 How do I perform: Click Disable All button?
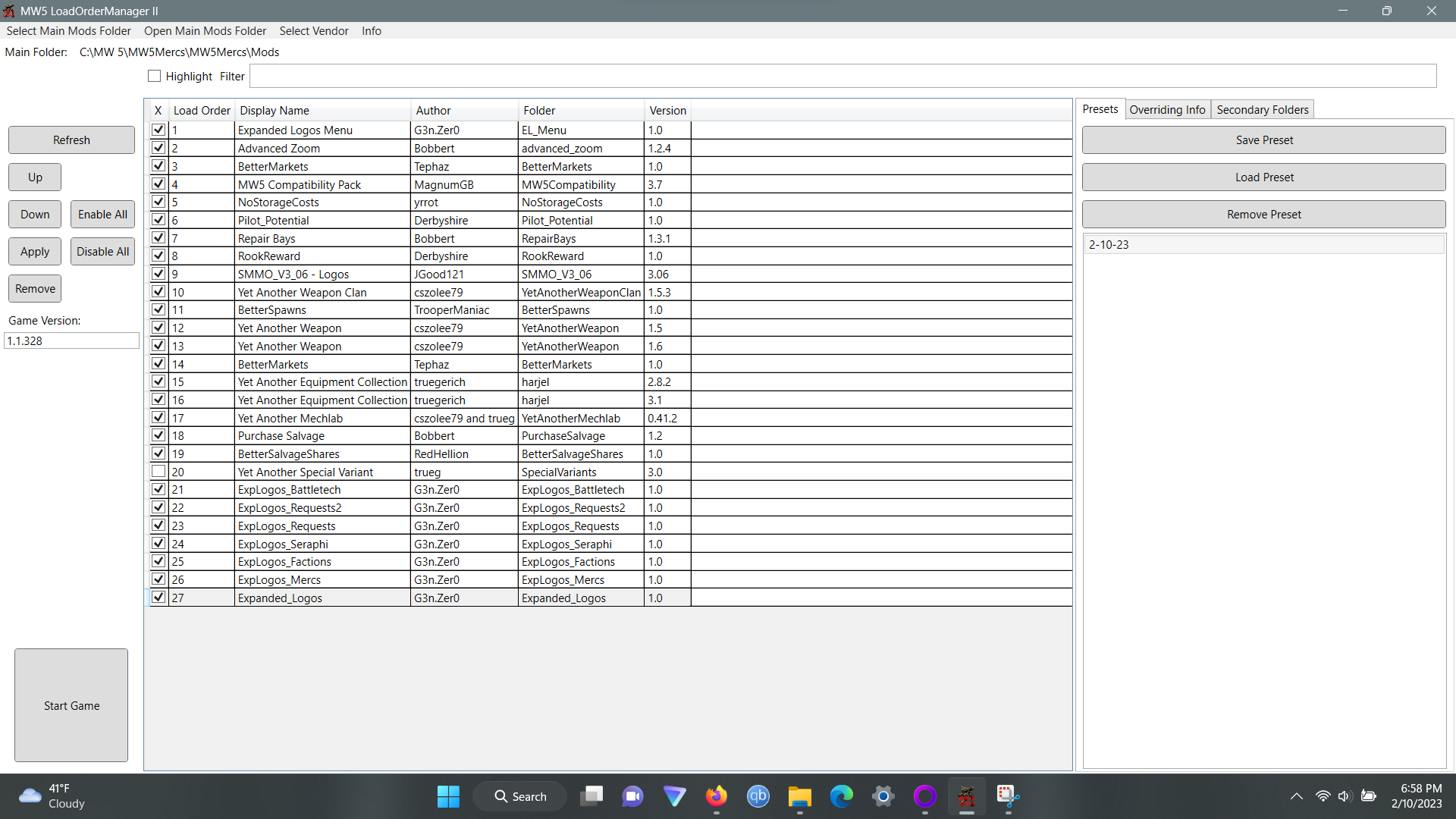(102, 252)
